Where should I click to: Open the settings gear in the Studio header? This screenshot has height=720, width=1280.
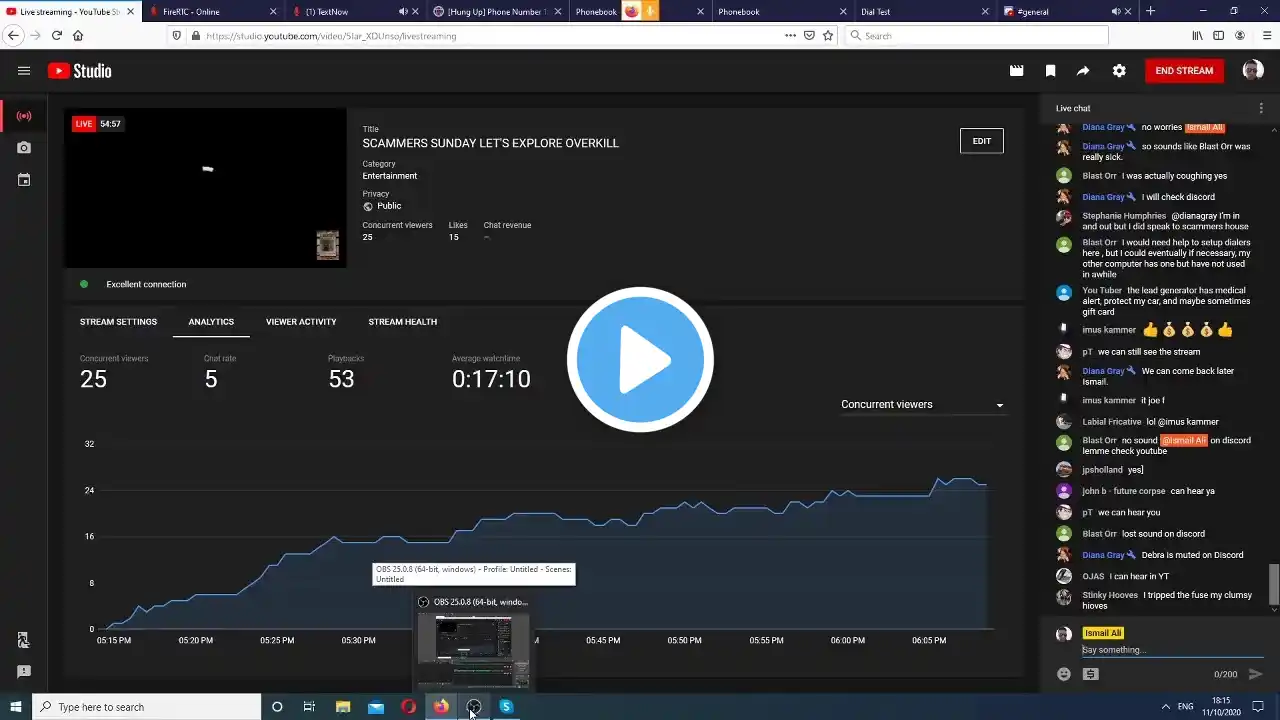pyautogui.click(x=1119, y=71)
